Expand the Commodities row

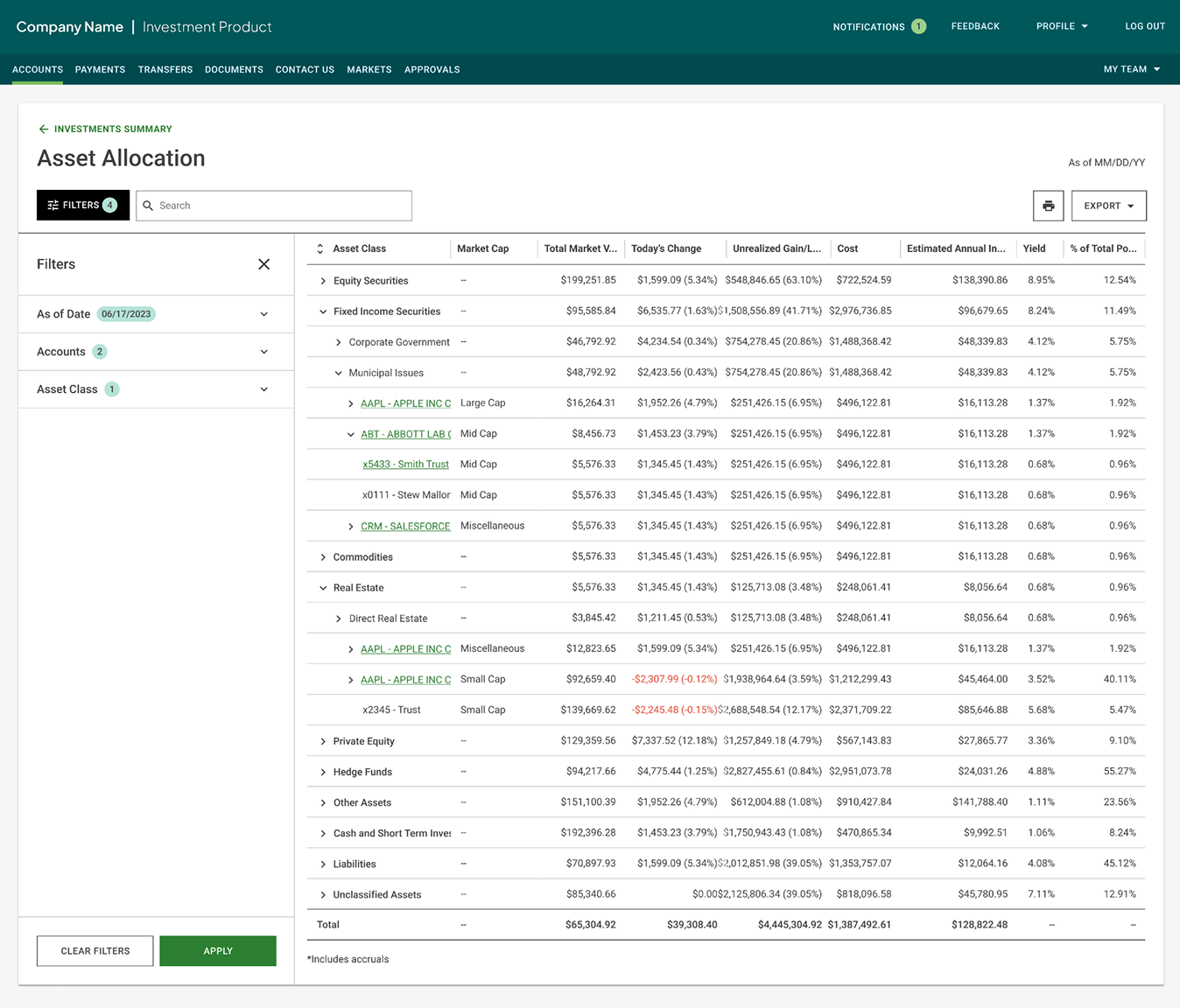pyautogui.click(x=323, y=557)
